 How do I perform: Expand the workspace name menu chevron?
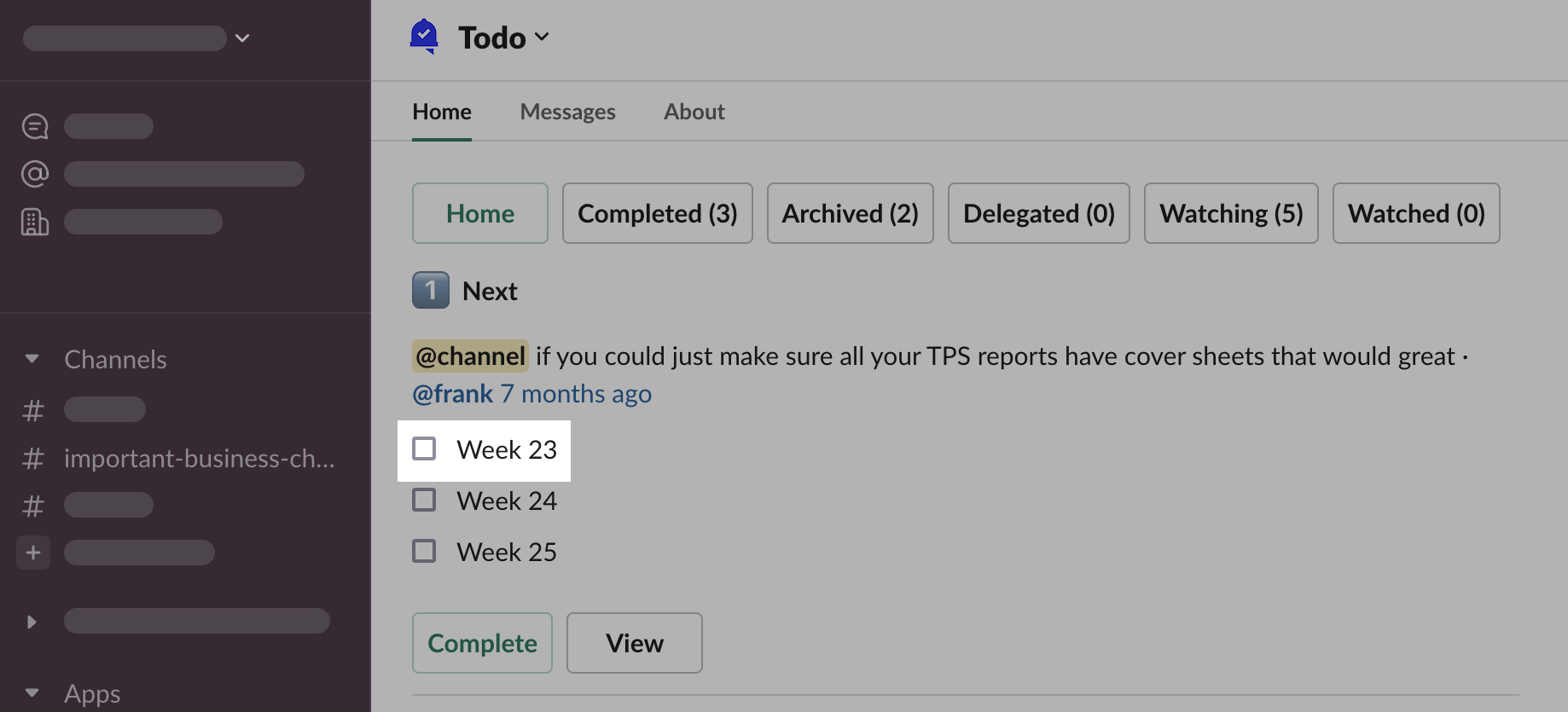pos(242,38)
